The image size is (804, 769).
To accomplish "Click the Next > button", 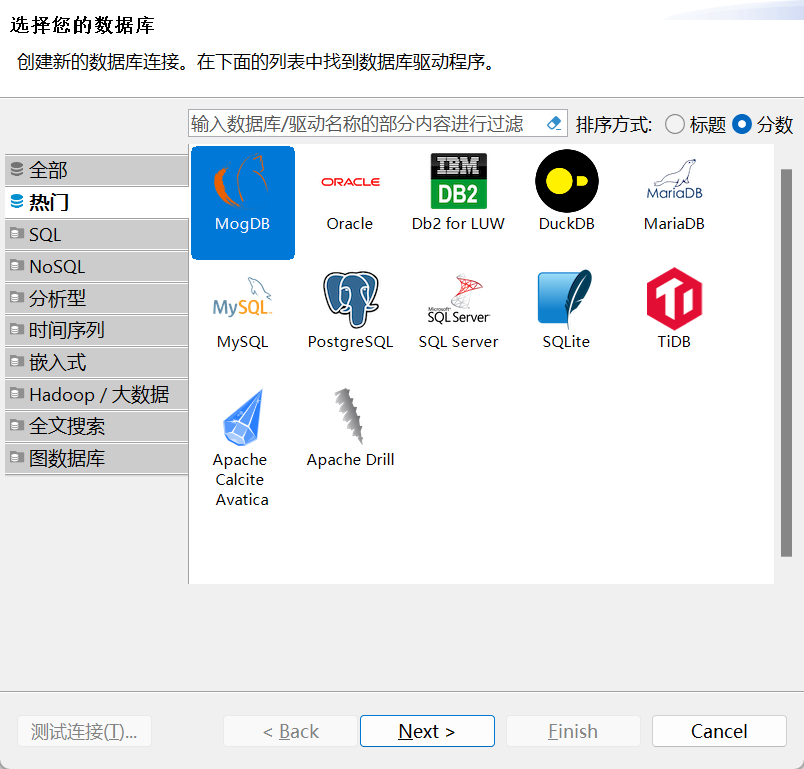I will click(x=427, y=731).
